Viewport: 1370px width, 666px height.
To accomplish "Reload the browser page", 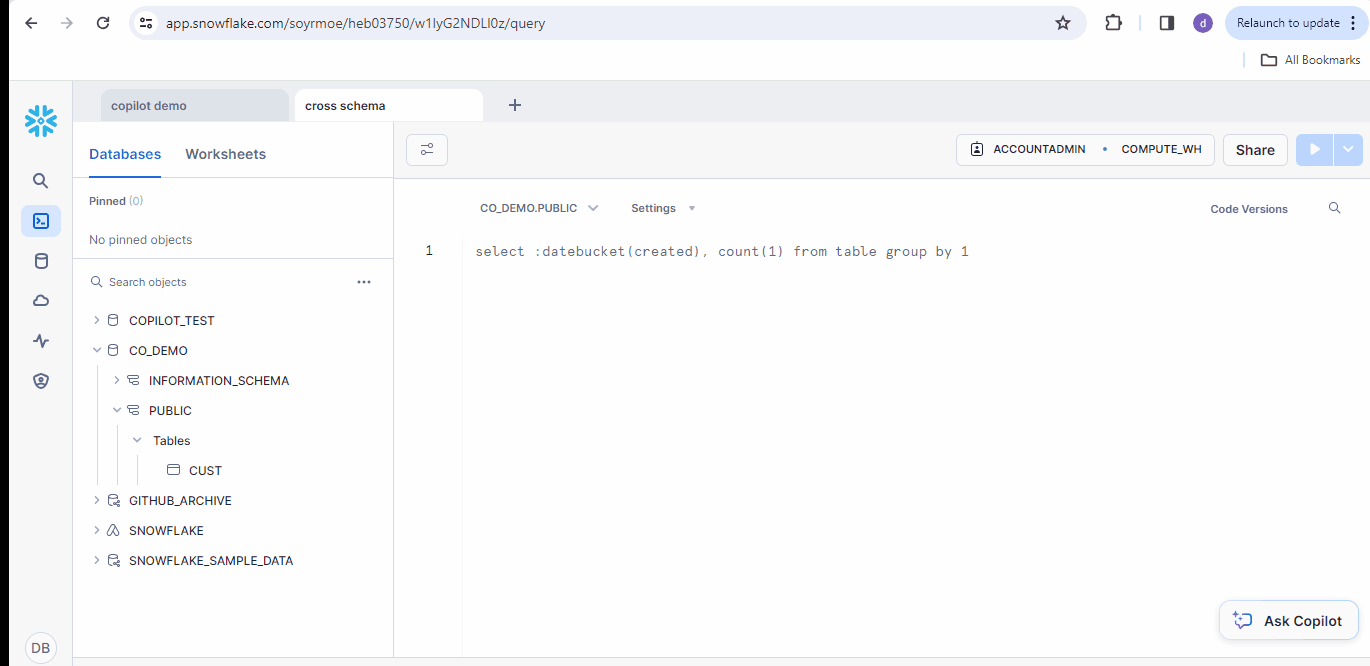I will [102, 23].
